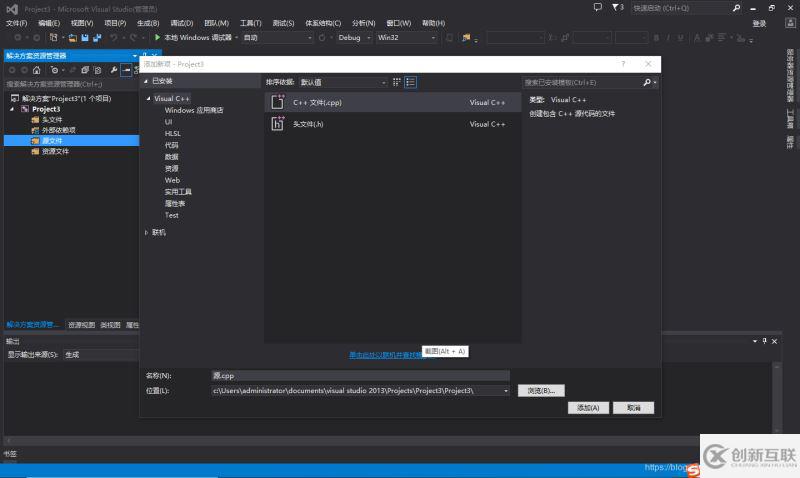Collapse the Visual C++ category node
800x478 pixels.
(x=148, y=98)
